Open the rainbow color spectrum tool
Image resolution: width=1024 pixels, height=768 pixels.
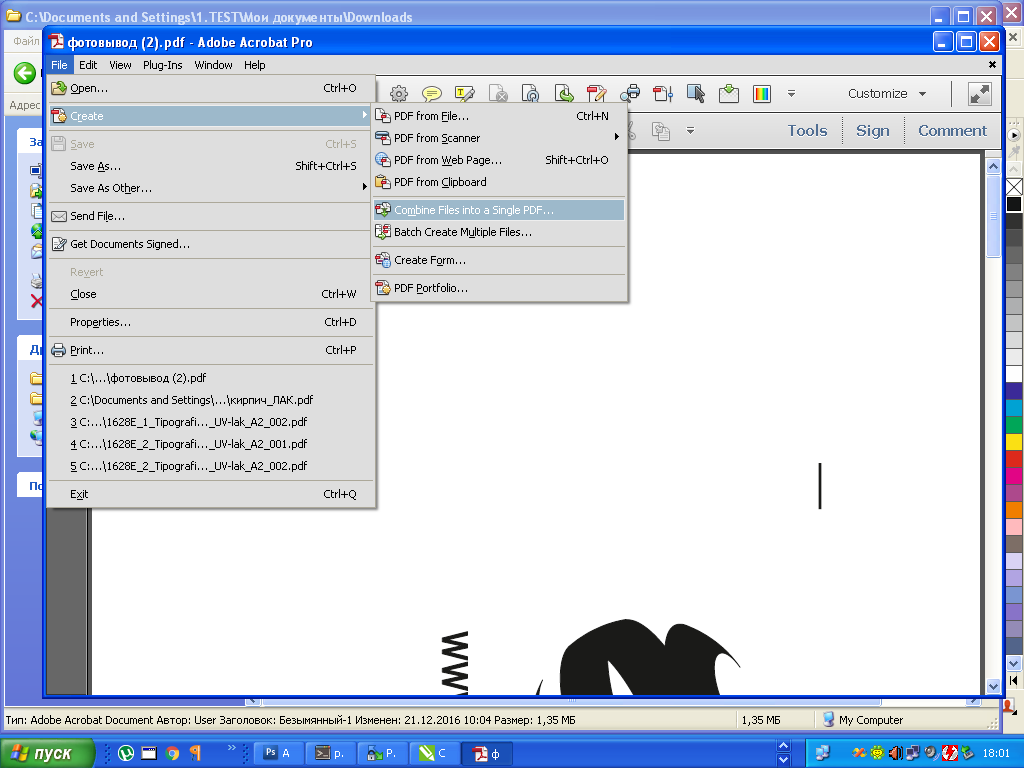(x=761, y=94)
